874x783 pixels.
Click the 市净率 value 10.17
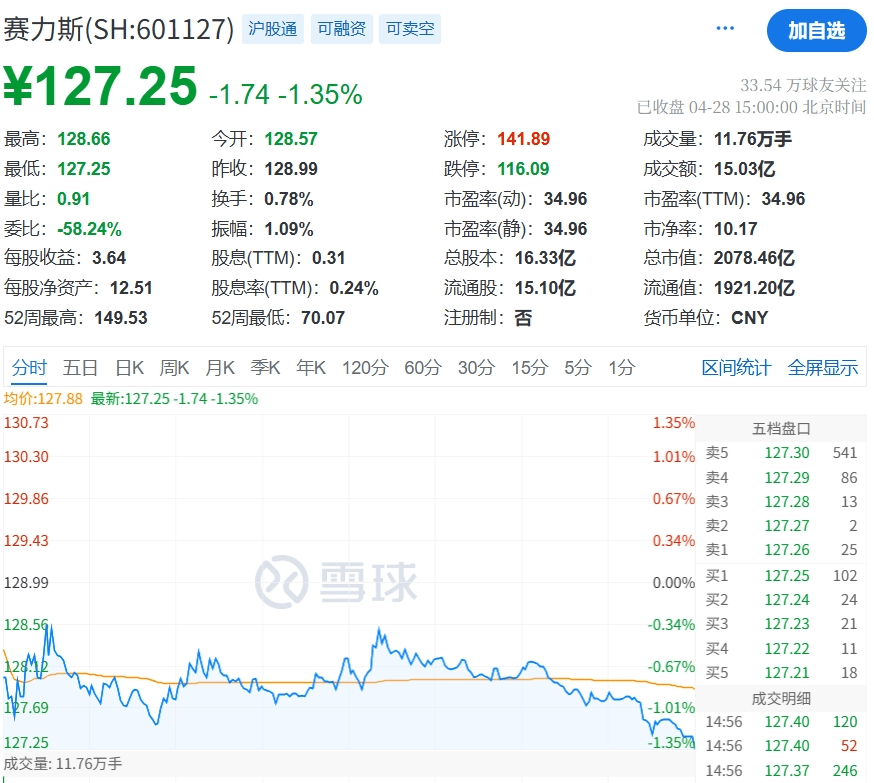click(736, 229)
